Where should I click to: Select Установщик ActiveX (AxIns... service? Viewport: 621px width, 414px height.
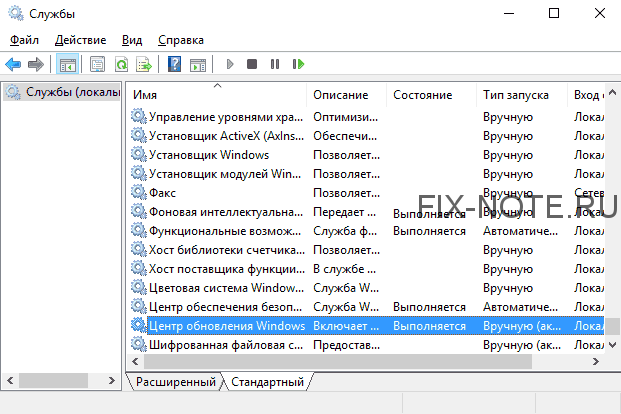tap(367, 135)
